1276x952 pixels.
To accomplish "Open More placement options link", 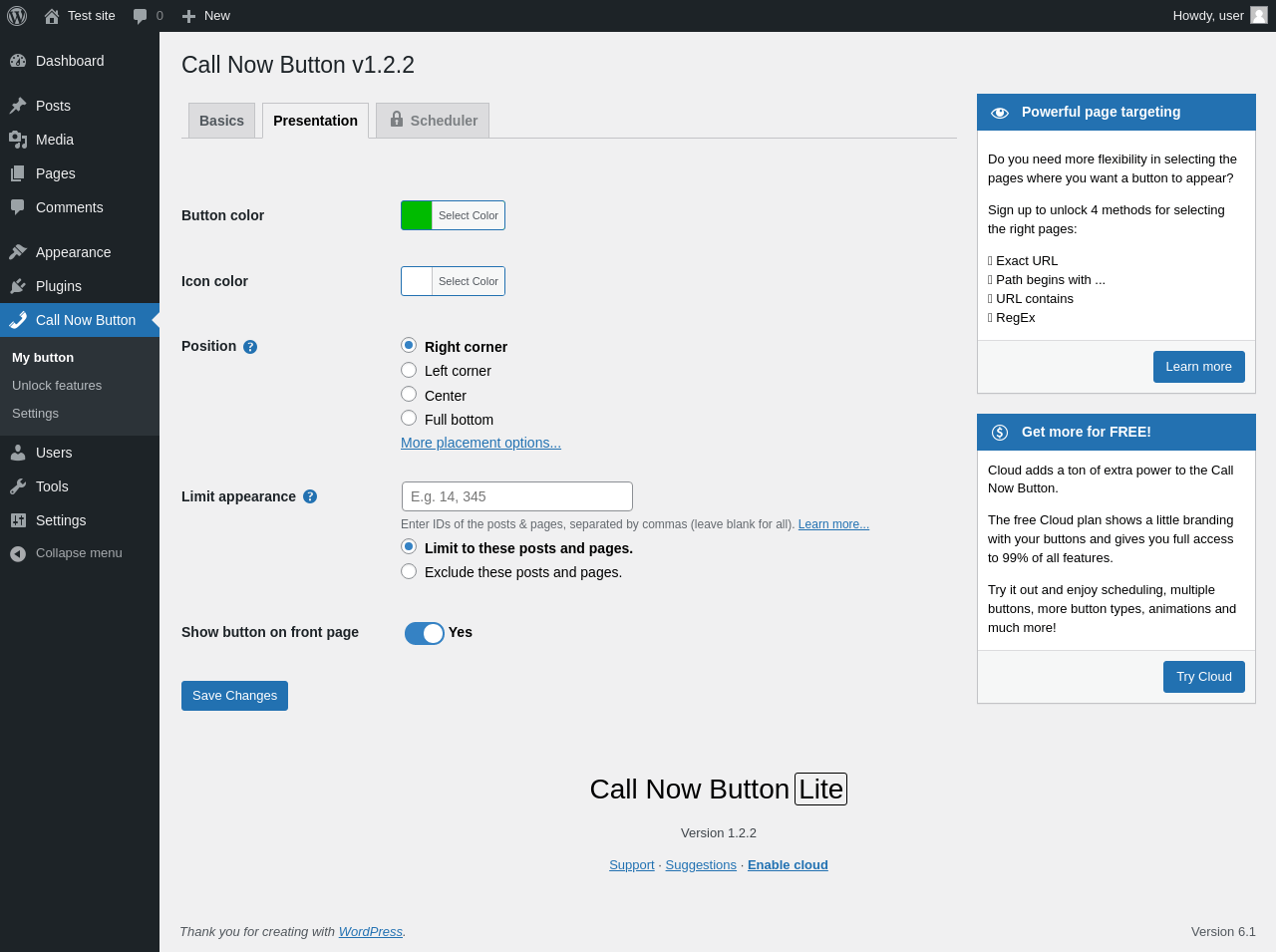I will (x=480, y=443).
